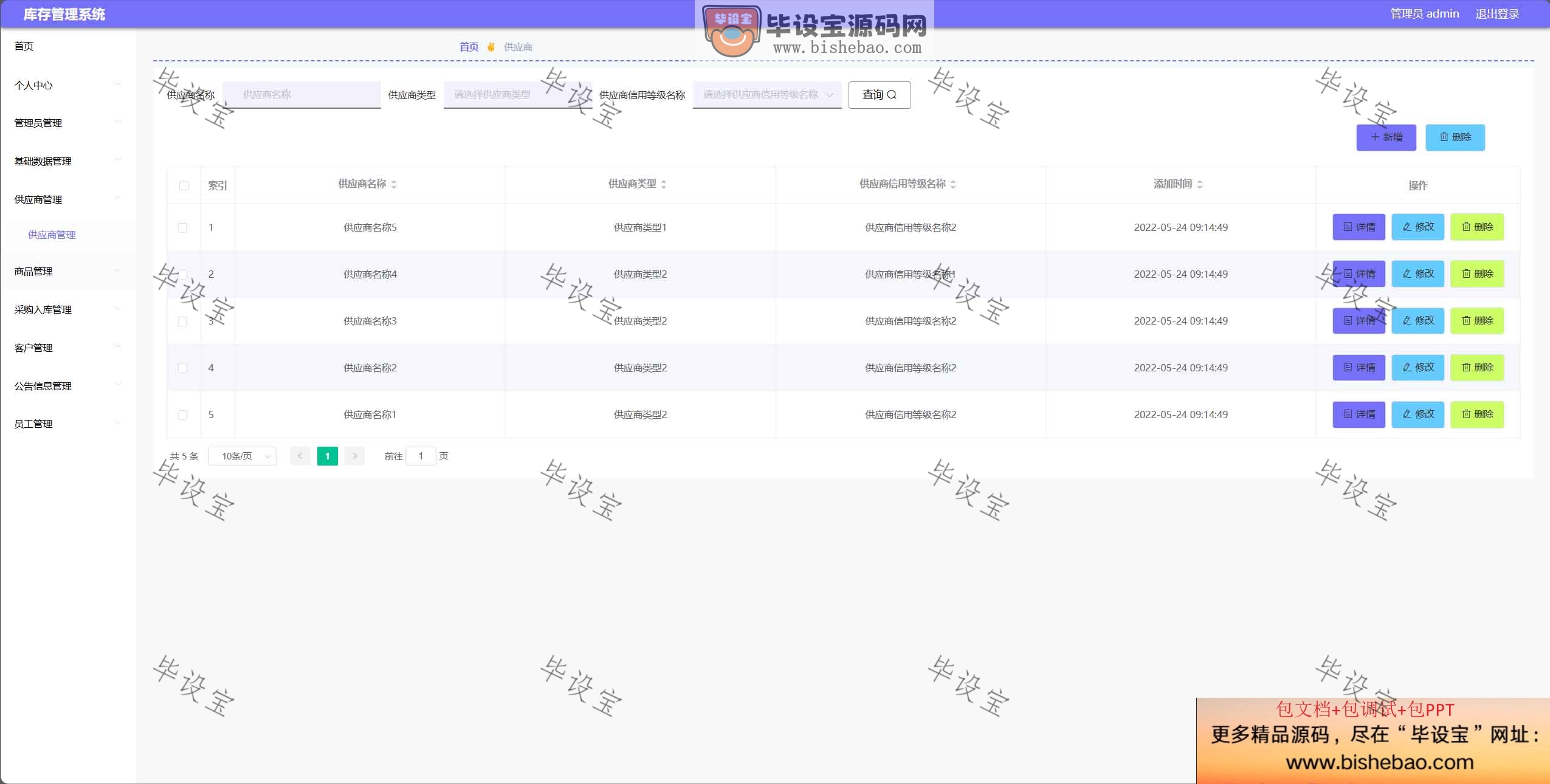The image size is (1550, 784).
Task: Expand 客户管理 sidebar menu
Action: click(x=67, y=348)
